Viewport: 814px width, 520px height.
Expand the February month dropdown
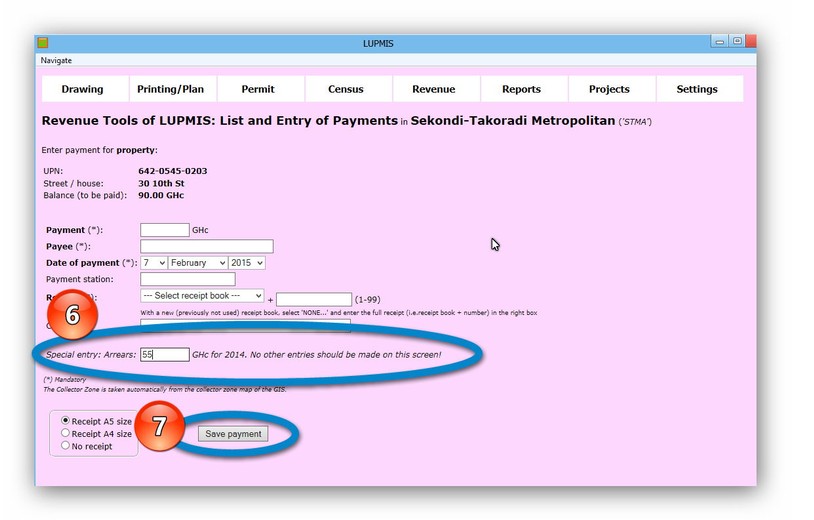(198, 263)
